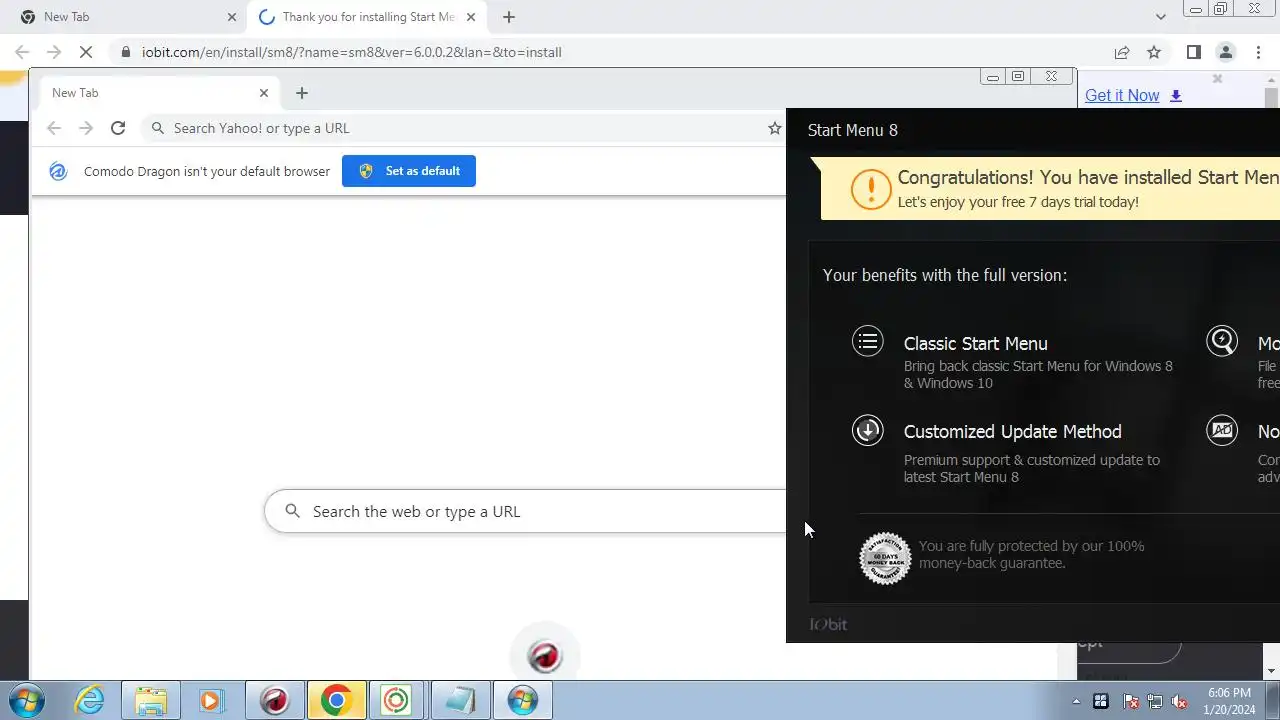Click 'Customized Update Method' heading text
1280x720 pixels.
1013,431
